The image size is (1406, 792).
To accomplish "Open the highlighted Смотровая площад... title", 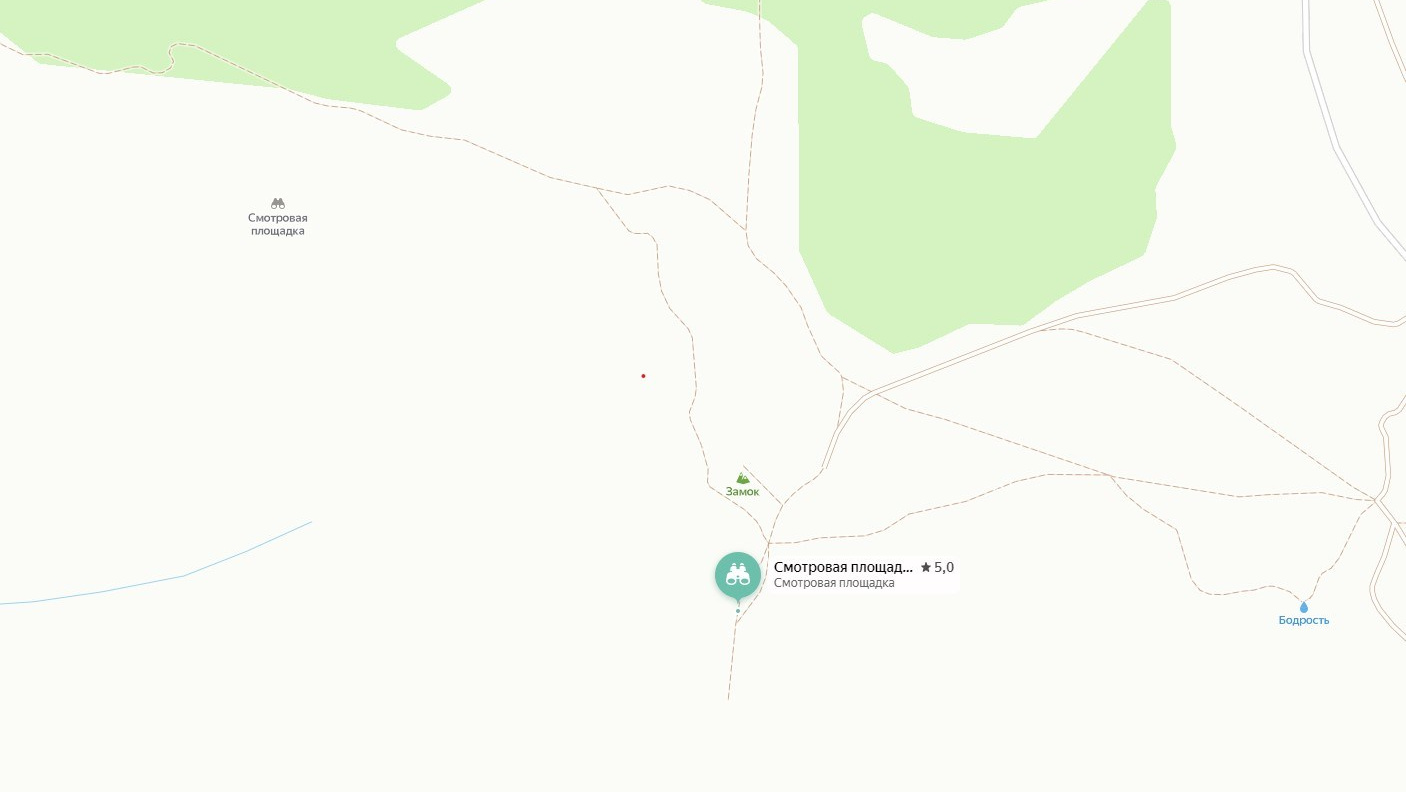I will (x=843, y=567).
